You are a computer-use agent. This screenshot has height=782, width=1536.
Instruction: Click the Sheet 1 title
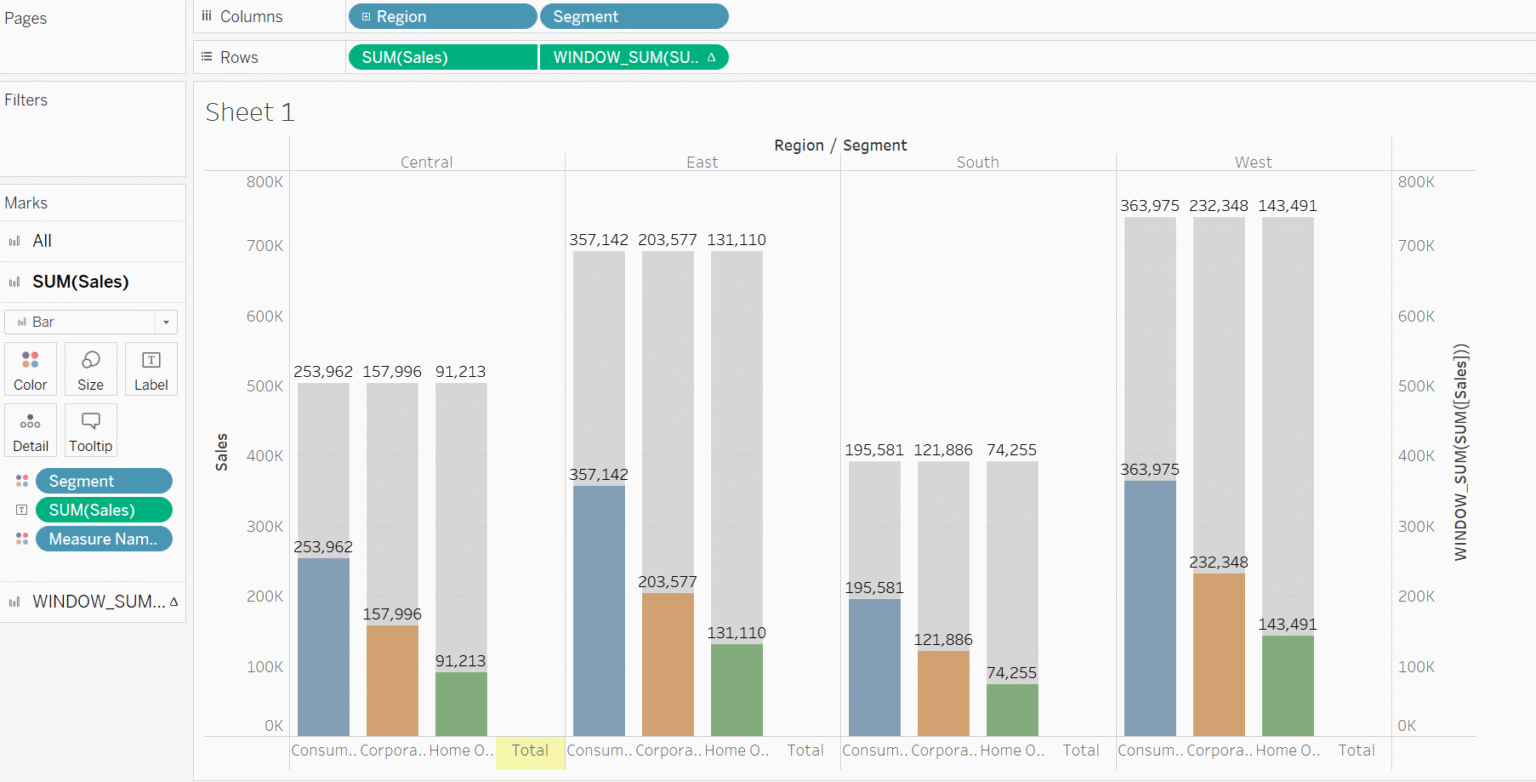tap(249, 112)
